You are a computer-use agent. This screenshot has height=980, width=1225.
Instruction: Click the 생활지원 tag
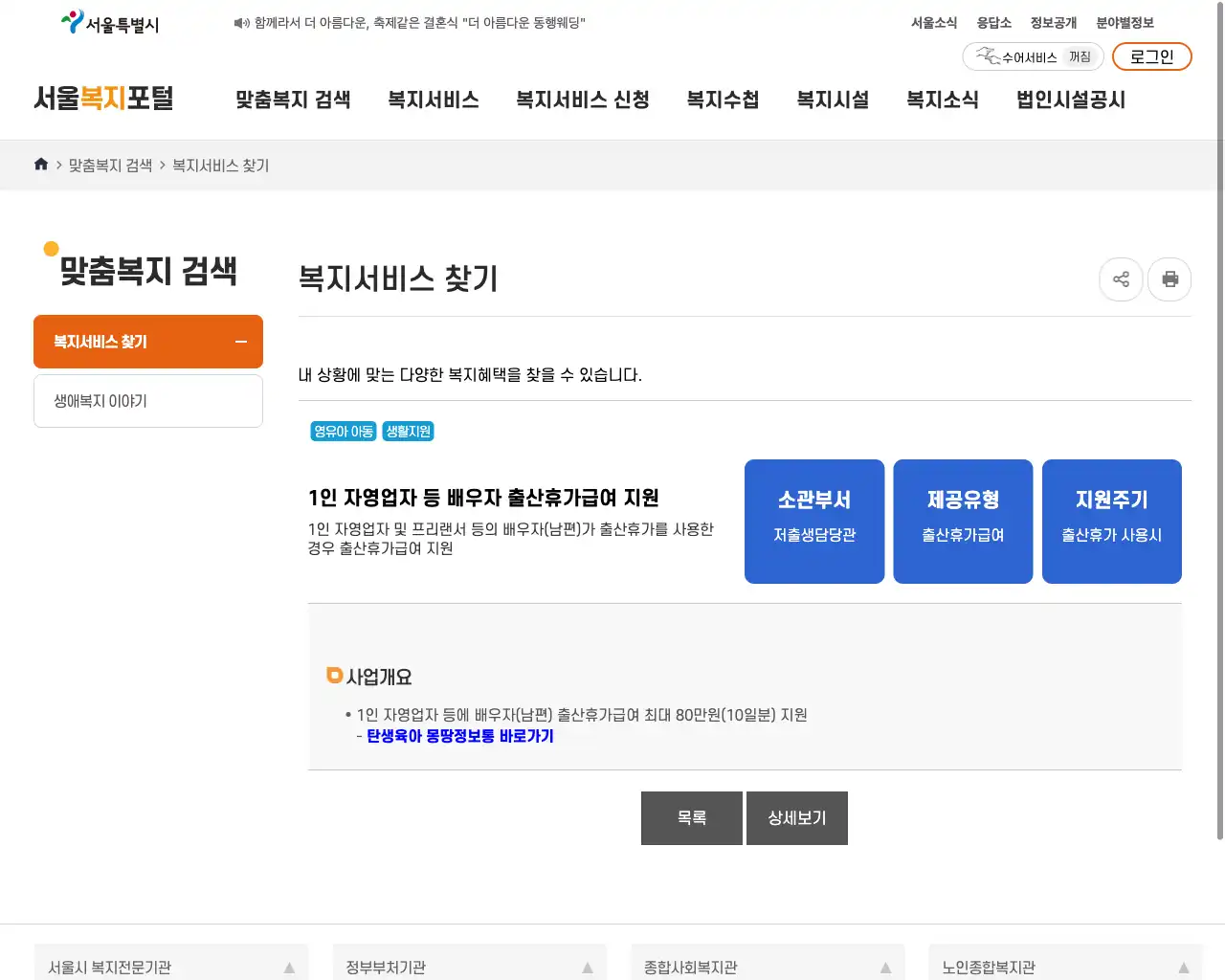click(x=409, y=432)
